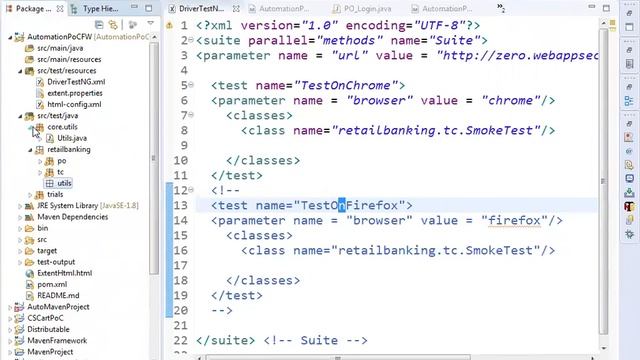Collapse the TestOnChrome test fold on line 5
640x360 pixels.
[x=191, y=85]
